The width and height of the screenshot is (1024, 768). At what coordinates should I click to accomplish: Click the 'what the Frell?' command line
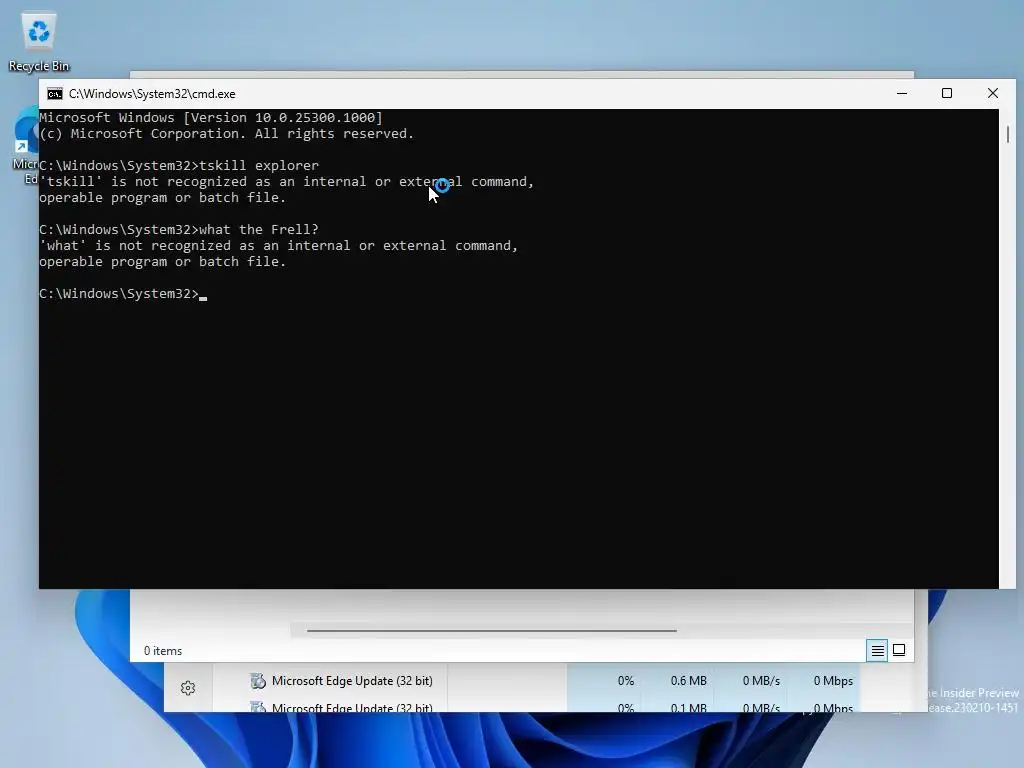[x=179, y=230]
